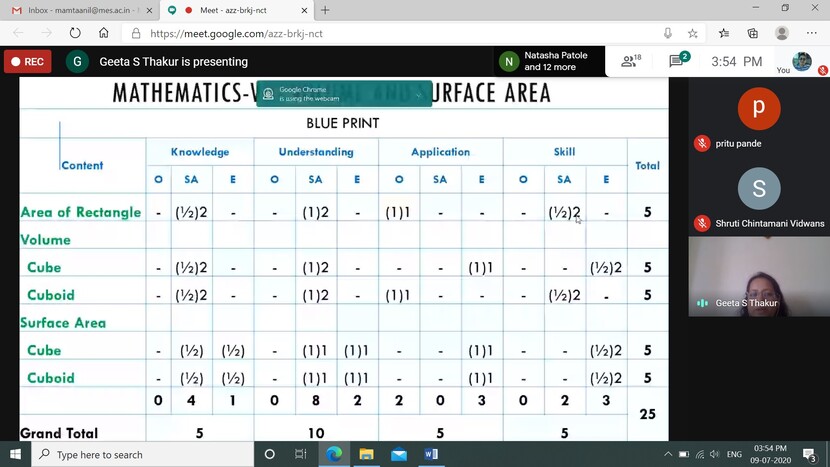Open Word from the taskbar
Viewport: 830px width, 467px height.
pos(431,454)
